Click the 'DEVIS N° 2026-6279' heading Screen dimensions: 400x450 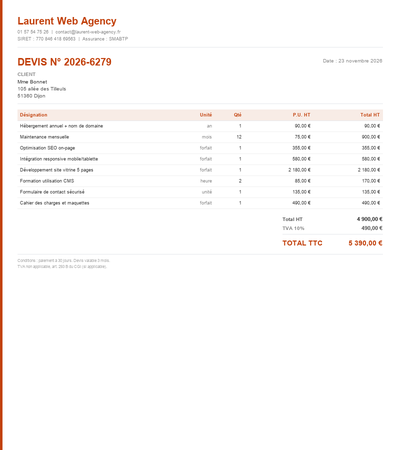click(64, 62)
